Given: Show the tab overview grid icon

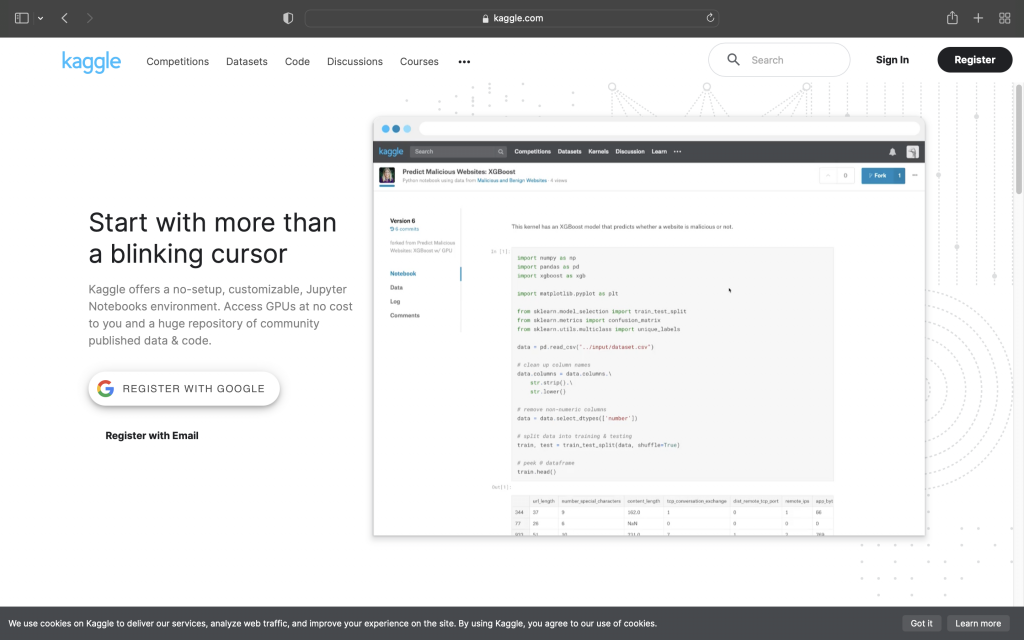Looking at the screenshot, I should tap(1004, 18).
